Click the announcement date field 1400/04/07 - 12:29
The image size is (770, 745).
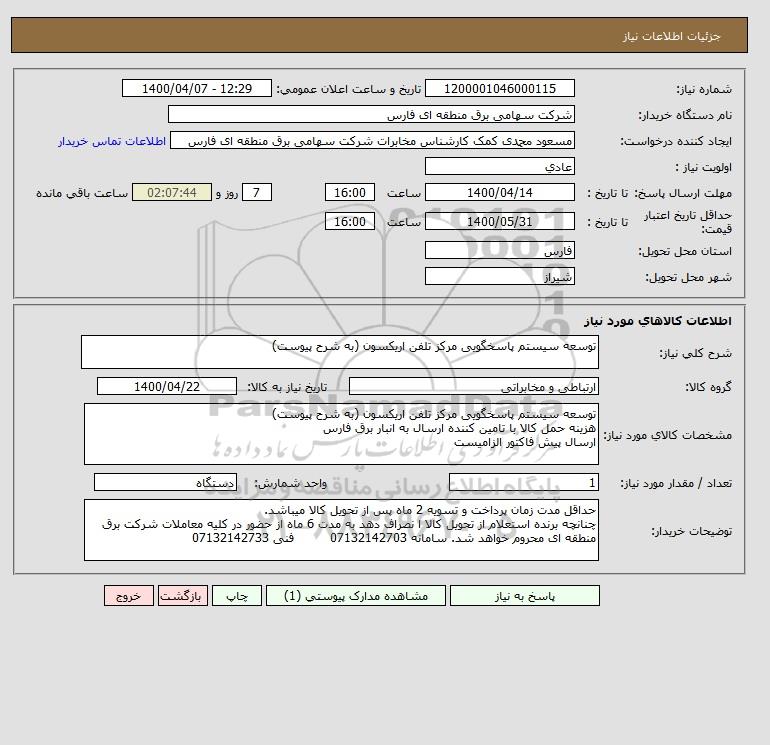(196, 88)
